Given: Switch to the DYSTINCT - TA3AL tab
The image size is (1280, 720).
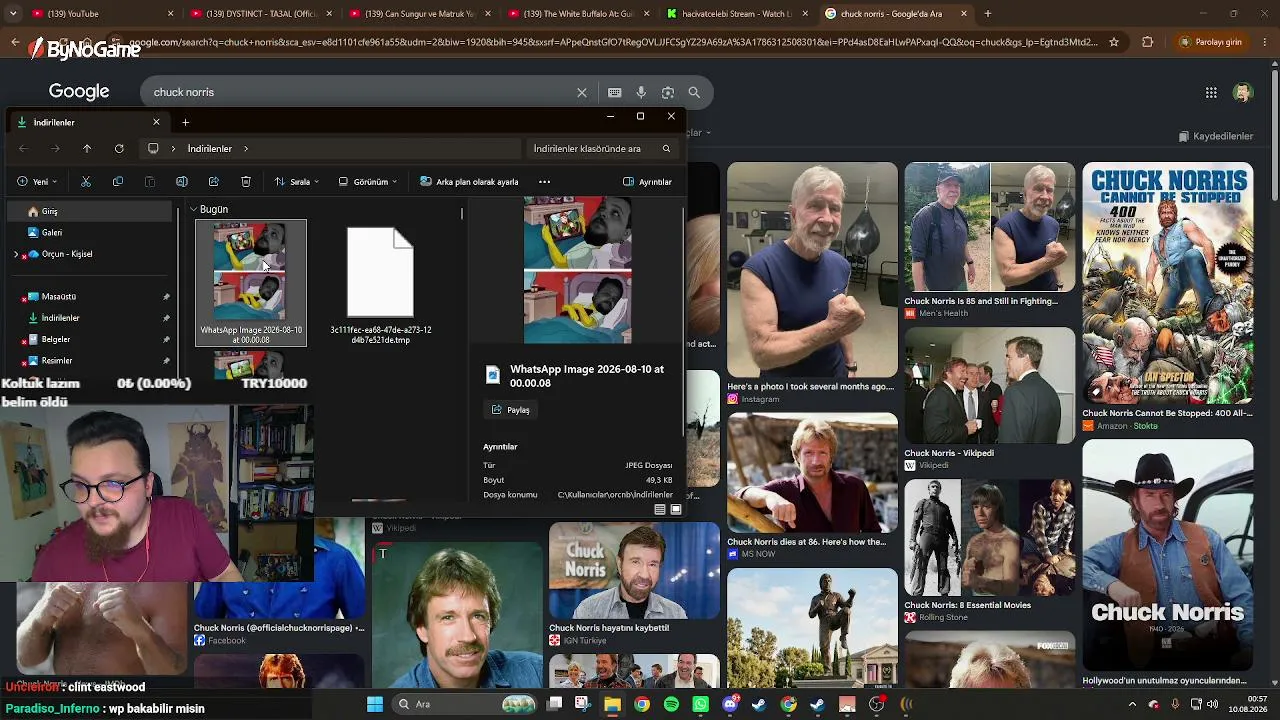Looking at the screenshot, I should [x=262, y=14].
